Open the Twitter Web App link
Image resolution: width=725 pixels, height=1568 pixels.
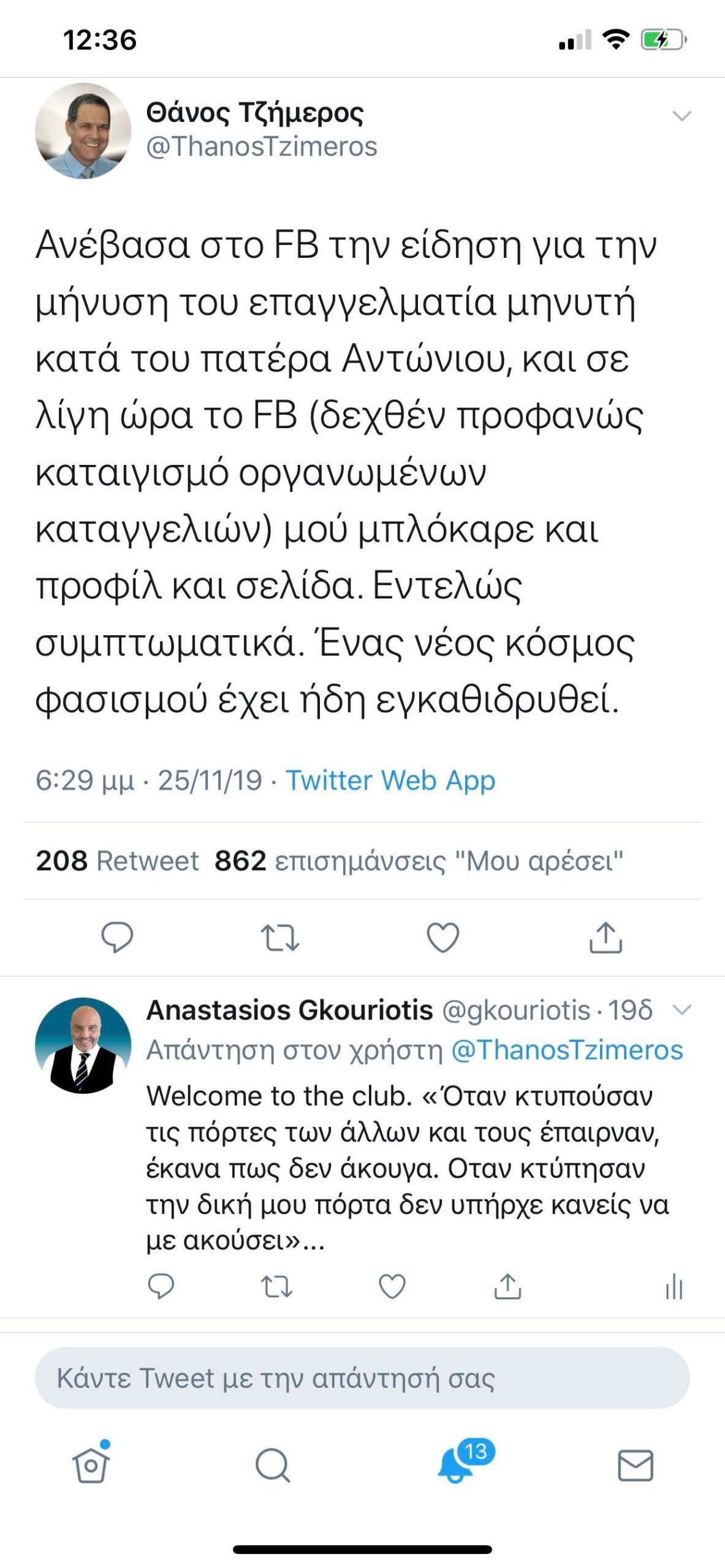point(390,780)
